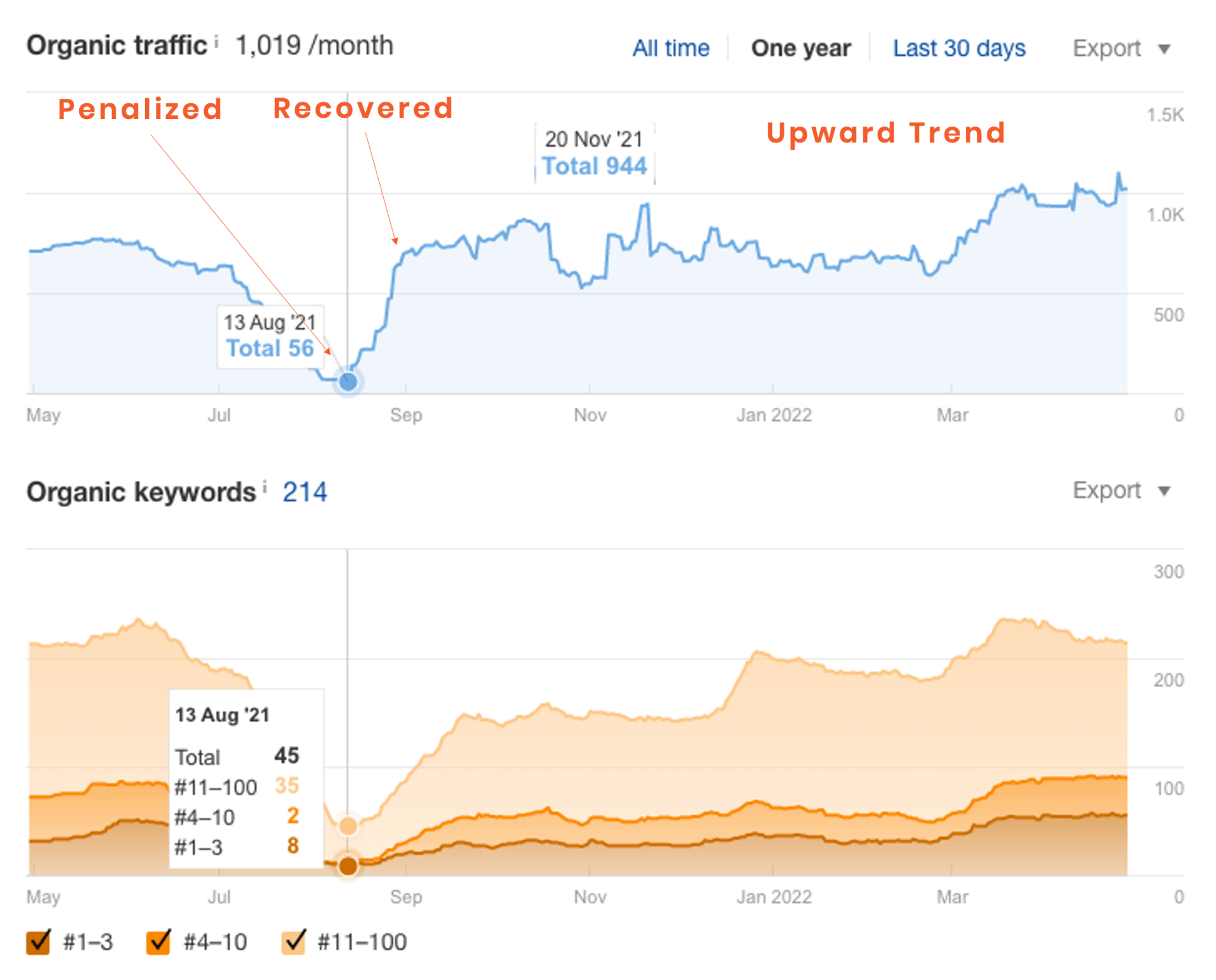1216x980 pixels.
Task: Click the 'Total 45' row in keywords tooltip
Action: tap(237, 756)
